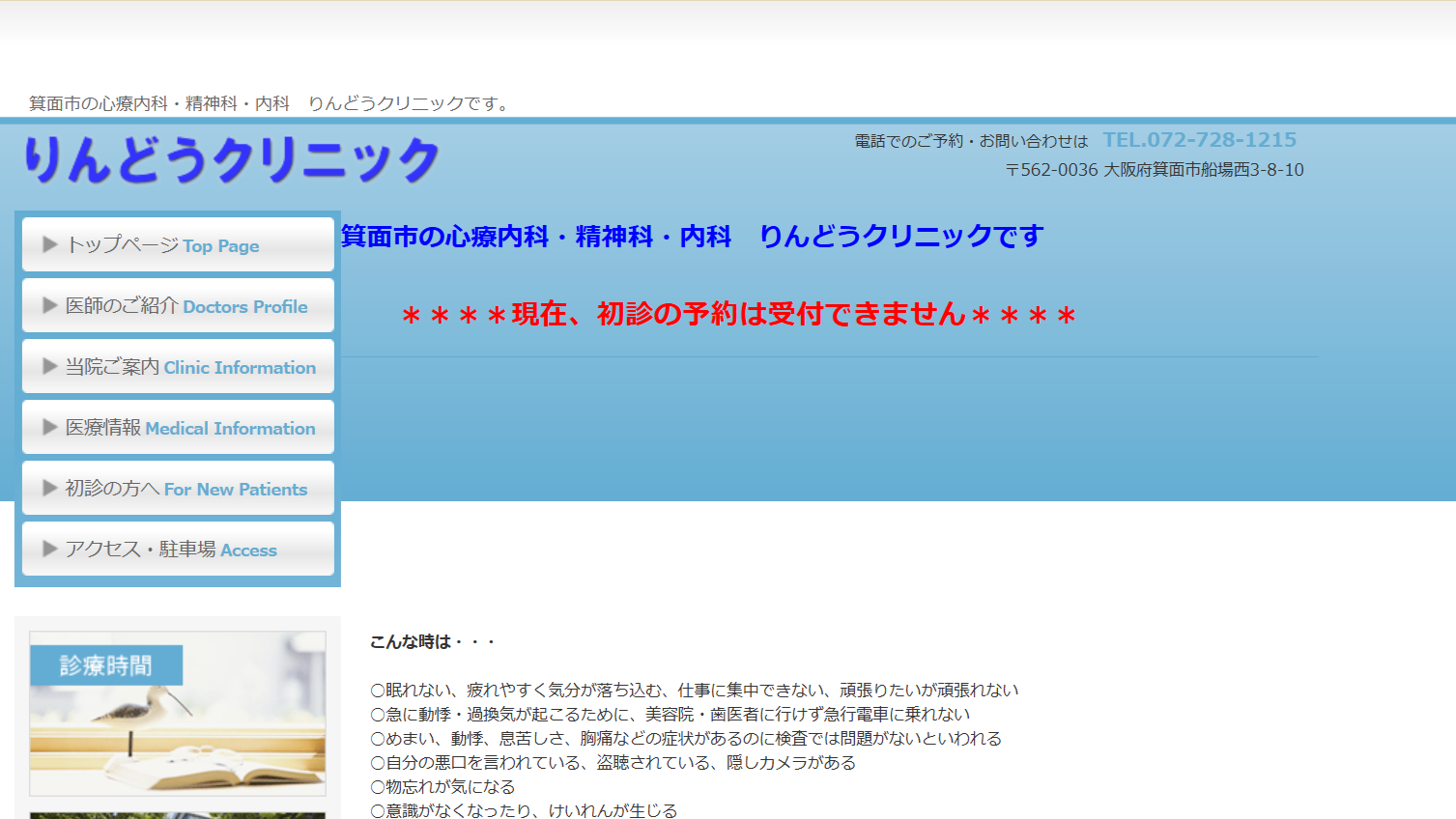Click the line starting ○眠れない、疲れやすく
The image size is (1456, 819).
coord(695,690)
